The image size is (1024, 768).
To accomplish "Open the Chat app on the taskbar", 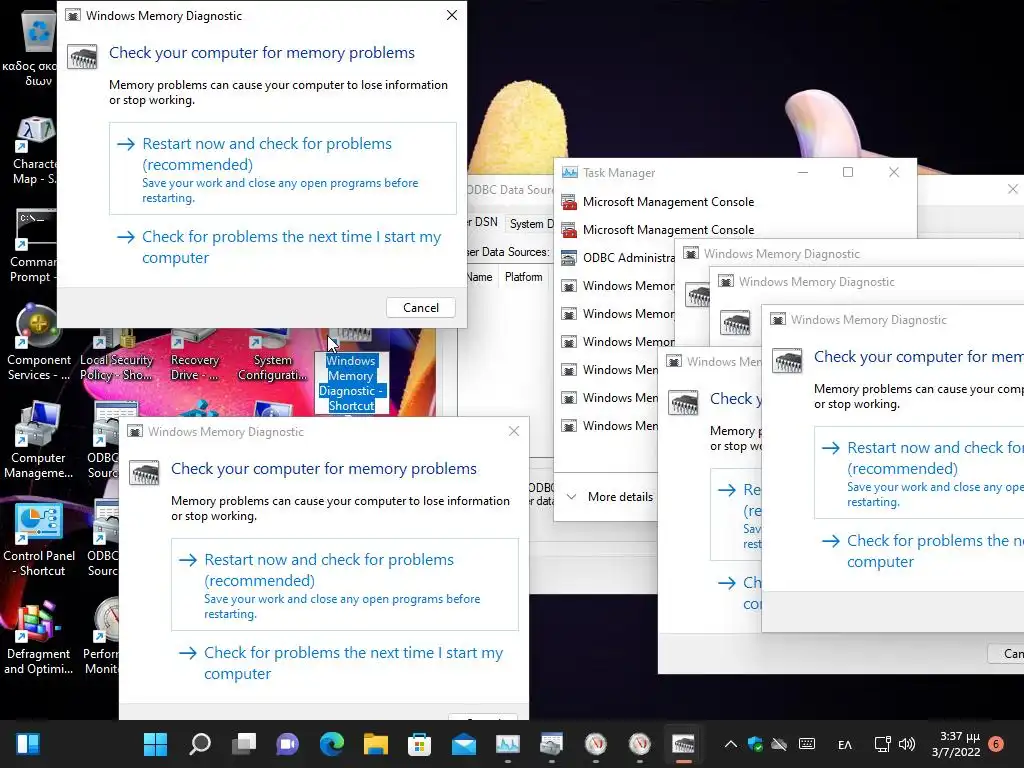I will [x=287, y=744].
